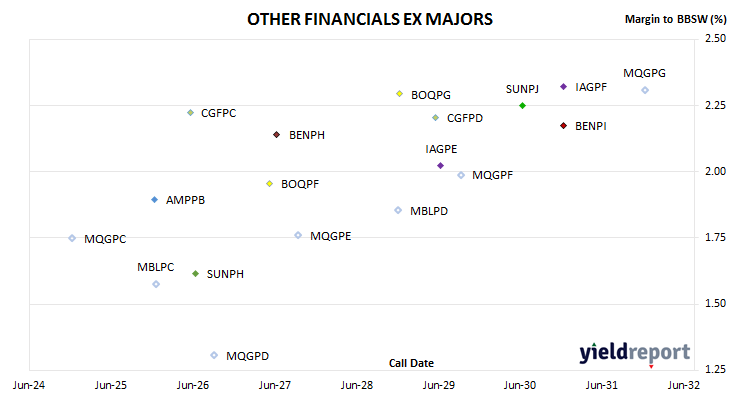This screenshot has width=730, height=399.
Task: Click the MQGPG diamond data point
Action: click(645, 90)
